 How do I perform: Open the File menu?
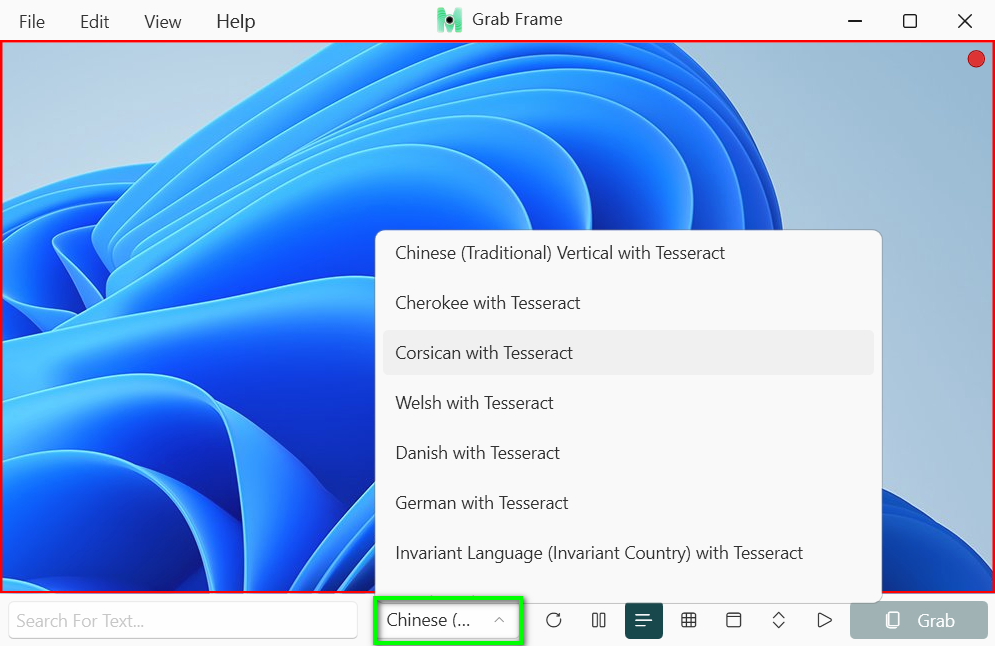[32, 21]
